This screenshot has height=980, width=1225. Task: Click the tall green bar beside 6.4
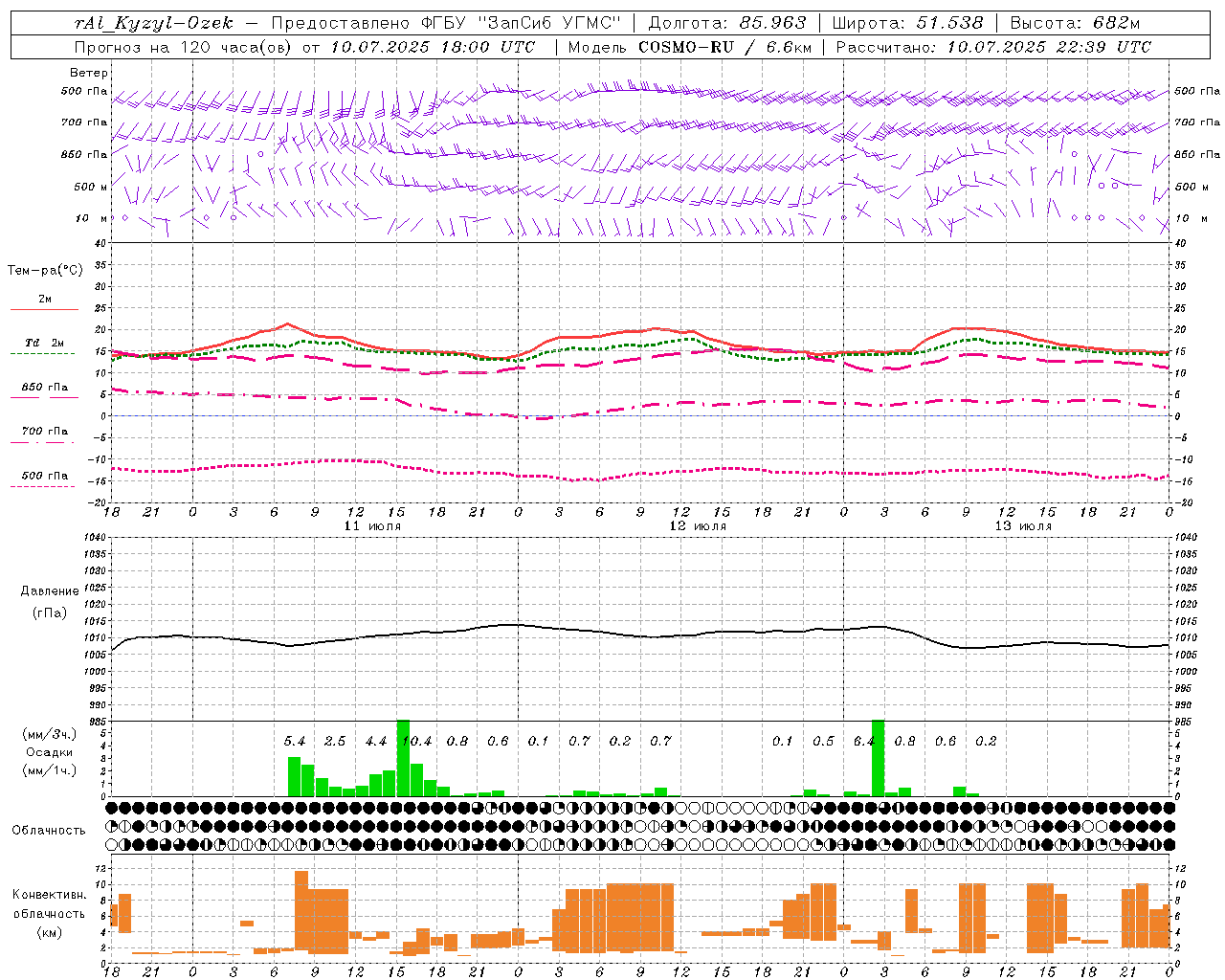coord(878,758)
